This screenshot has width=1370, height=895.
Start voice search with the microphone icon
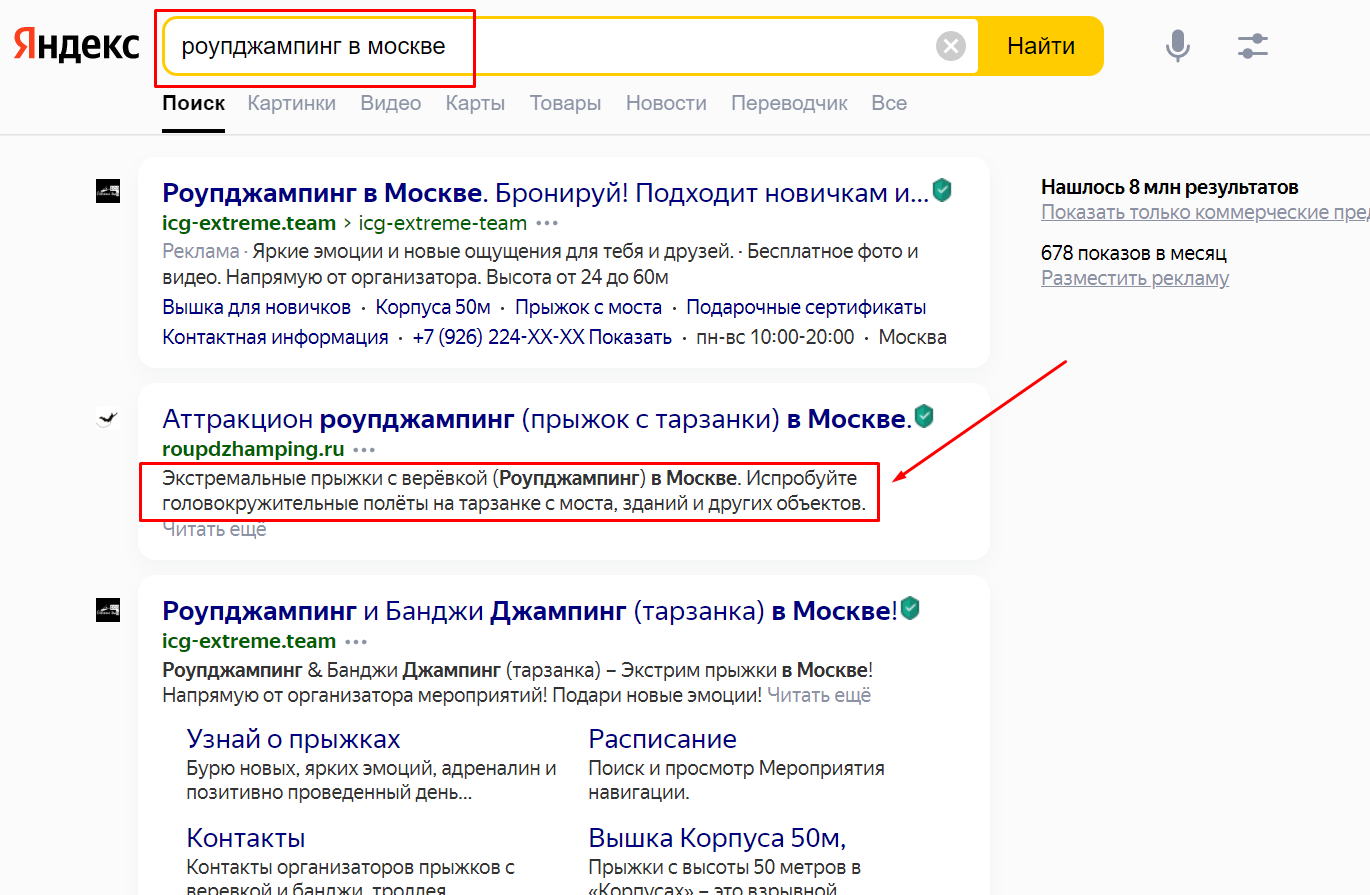click(1178, 46)
